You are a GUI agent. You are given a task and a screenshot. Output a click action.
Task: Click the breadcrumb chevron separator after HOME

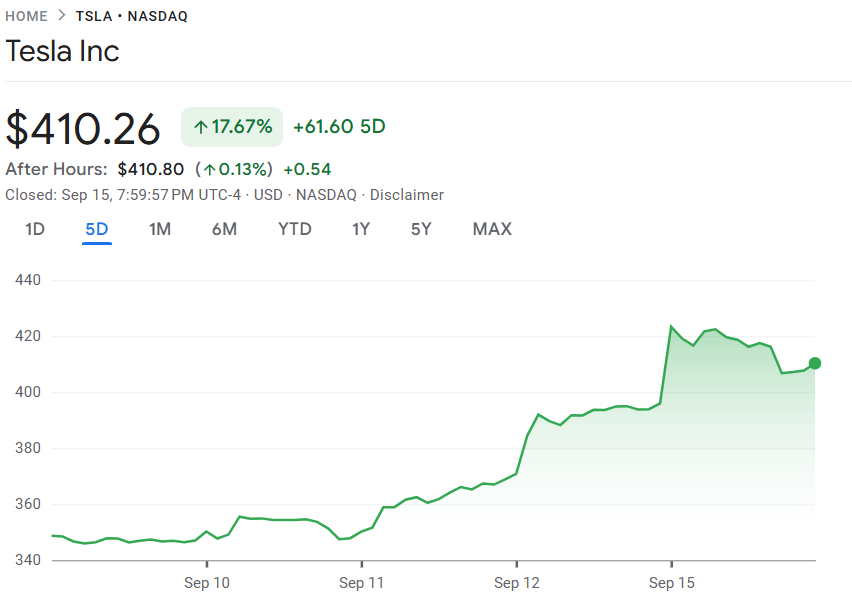click(x=62, y=16)
